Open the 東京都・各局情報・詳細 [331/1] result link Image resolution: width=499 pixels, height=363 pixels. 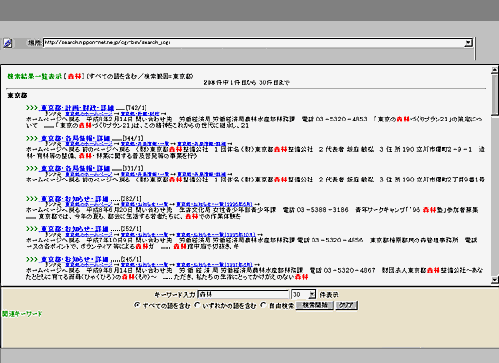point(75,168)
